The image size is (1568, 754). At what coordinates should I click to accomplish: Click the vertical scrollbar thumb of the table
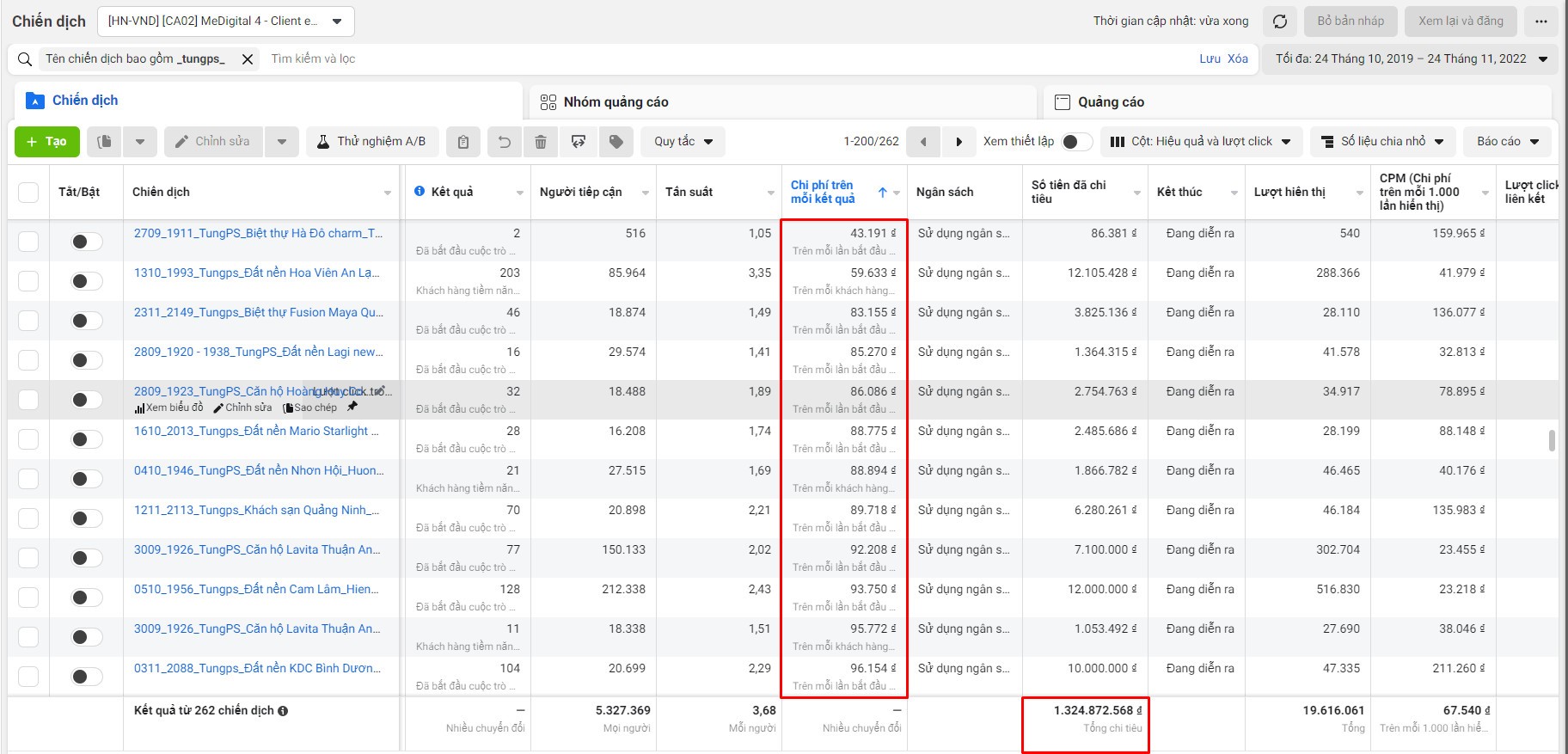tap(1552, 440)
